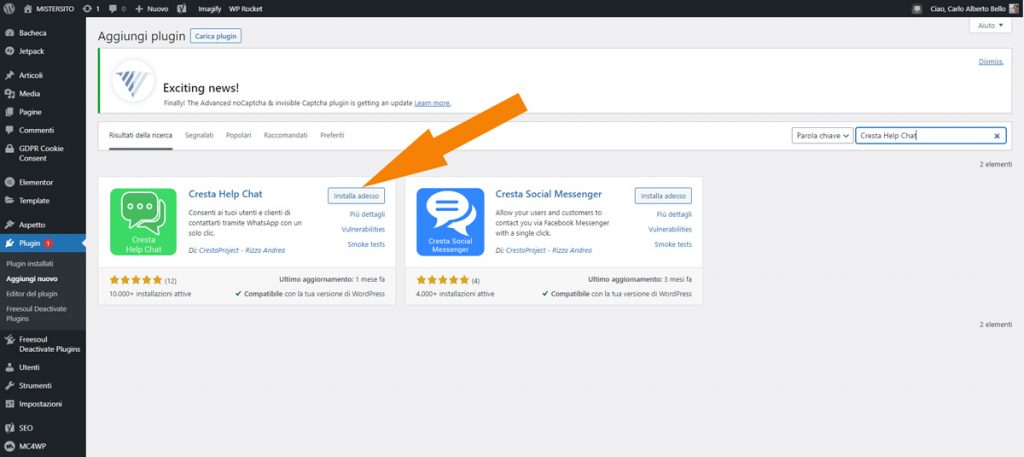Click the Cresta Help Chat thumbnail

click(x=143, y=222)
